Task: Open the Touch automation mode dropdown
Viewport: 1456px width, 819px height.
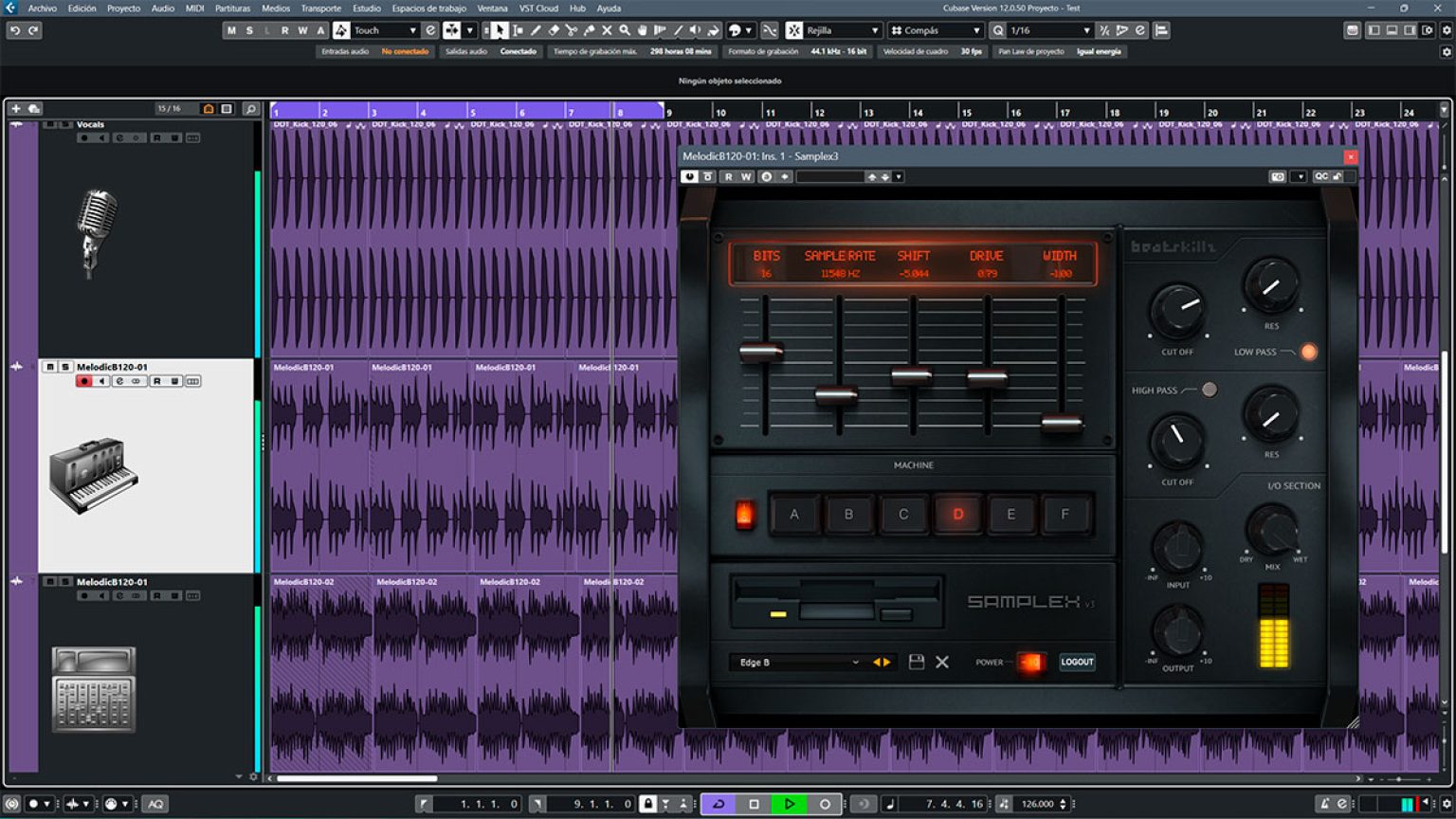Action: tap(385, 30)
